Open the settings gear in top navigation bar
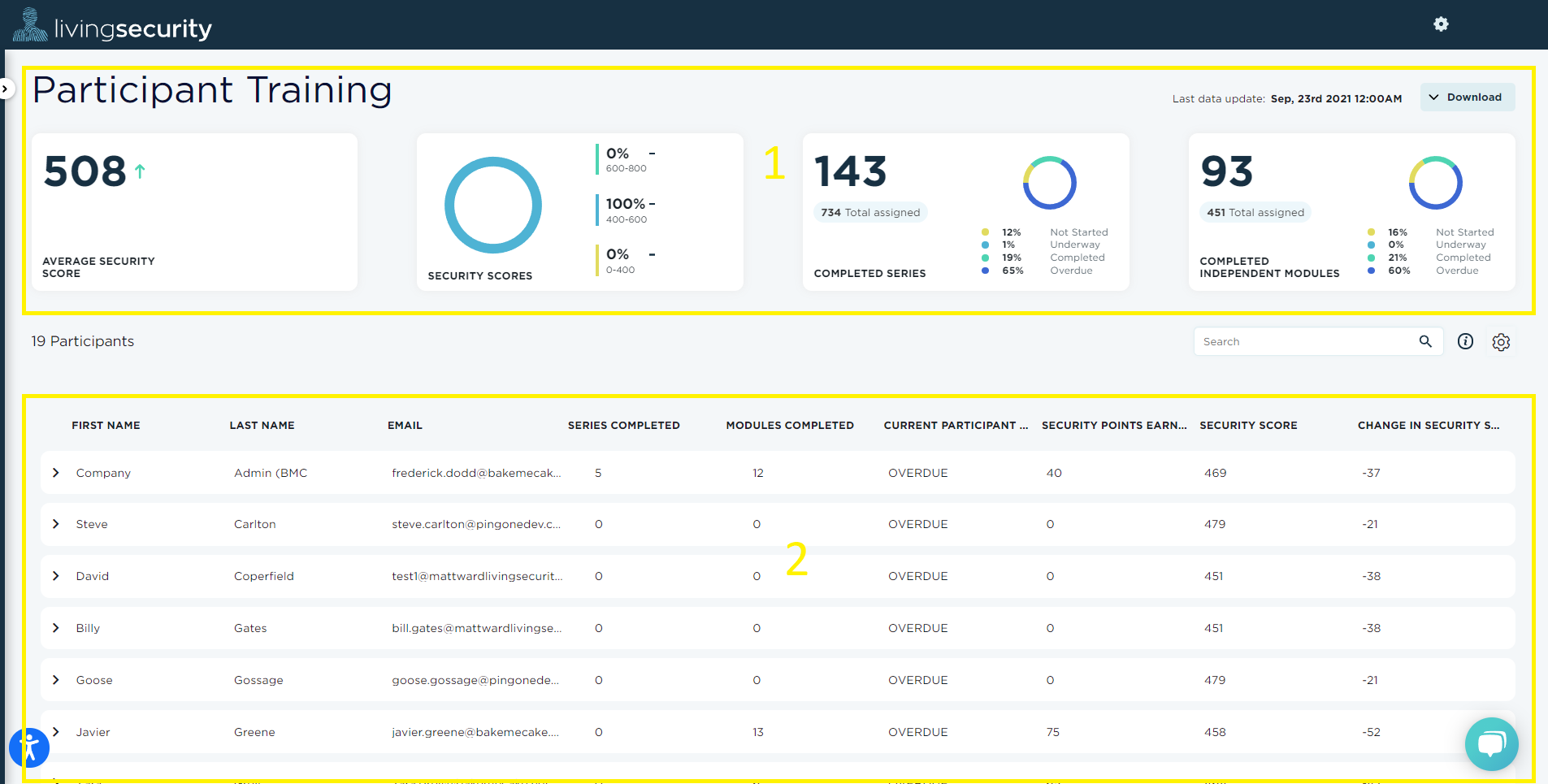The height and width of the screenshot is (784, 1548). point(1441,24)
